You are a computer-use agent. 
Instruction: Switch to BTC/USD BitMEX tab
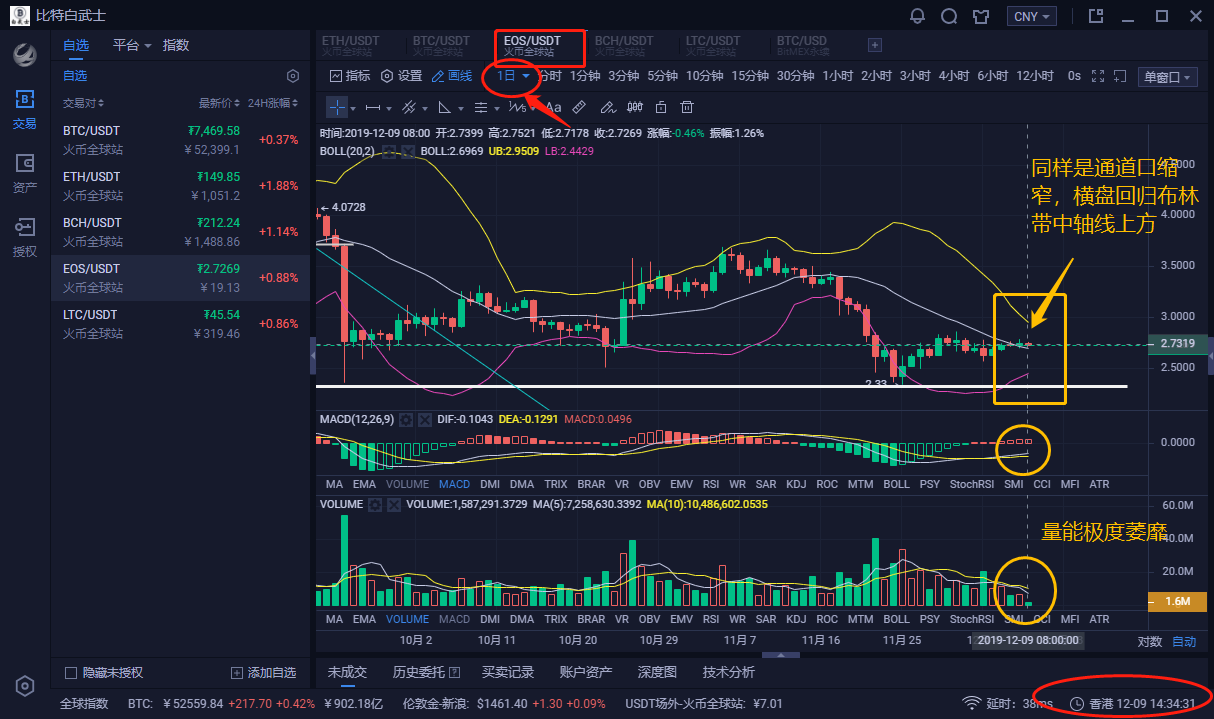coord(801,45)
